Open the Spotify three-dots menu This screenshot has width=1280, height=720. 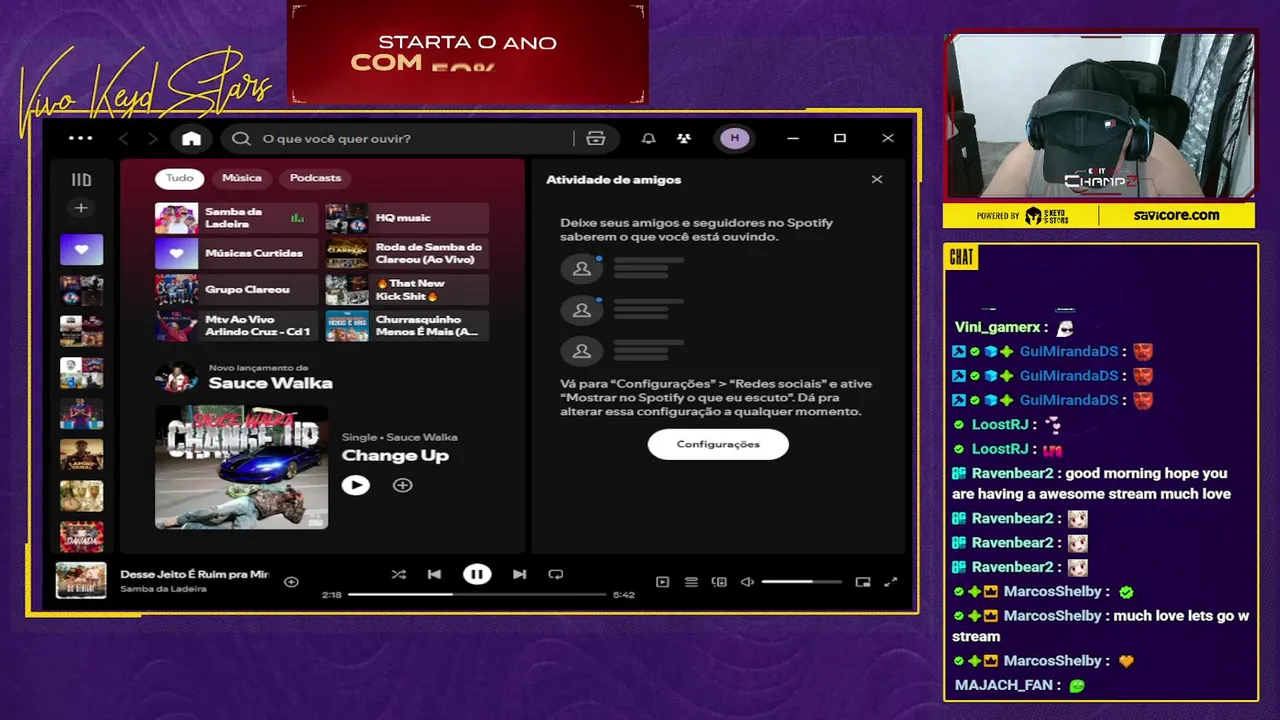(80, 139)
